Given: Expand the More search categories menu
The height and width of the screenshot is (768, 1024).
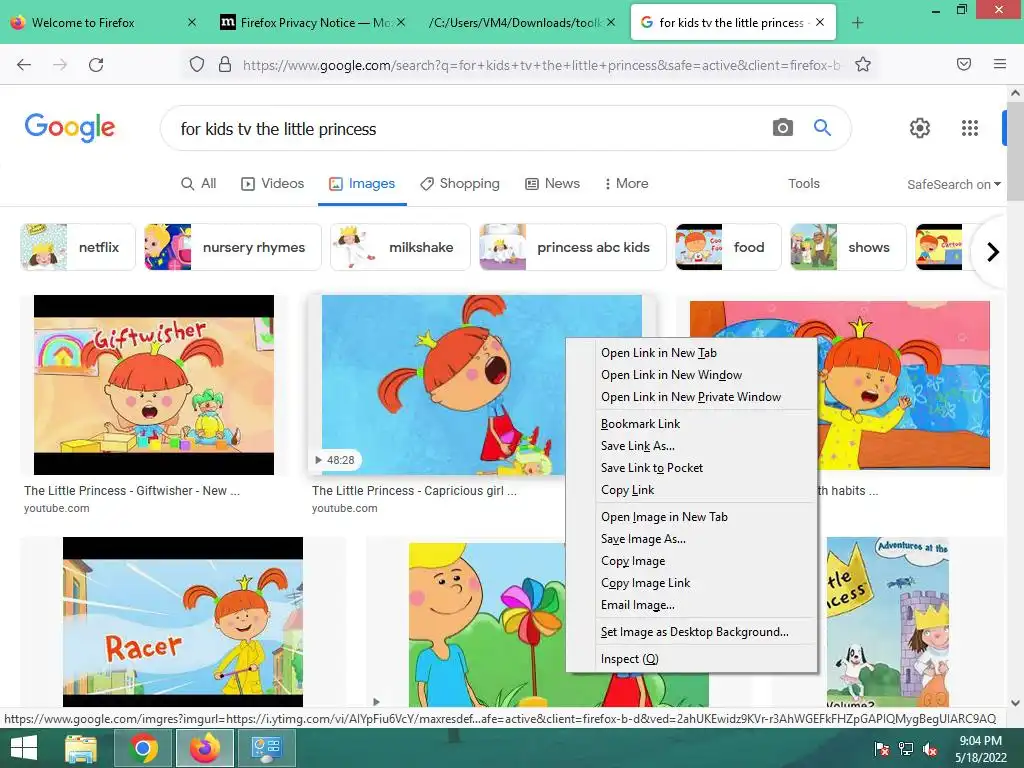Looking at the screenshot, I should click(626, 184).
